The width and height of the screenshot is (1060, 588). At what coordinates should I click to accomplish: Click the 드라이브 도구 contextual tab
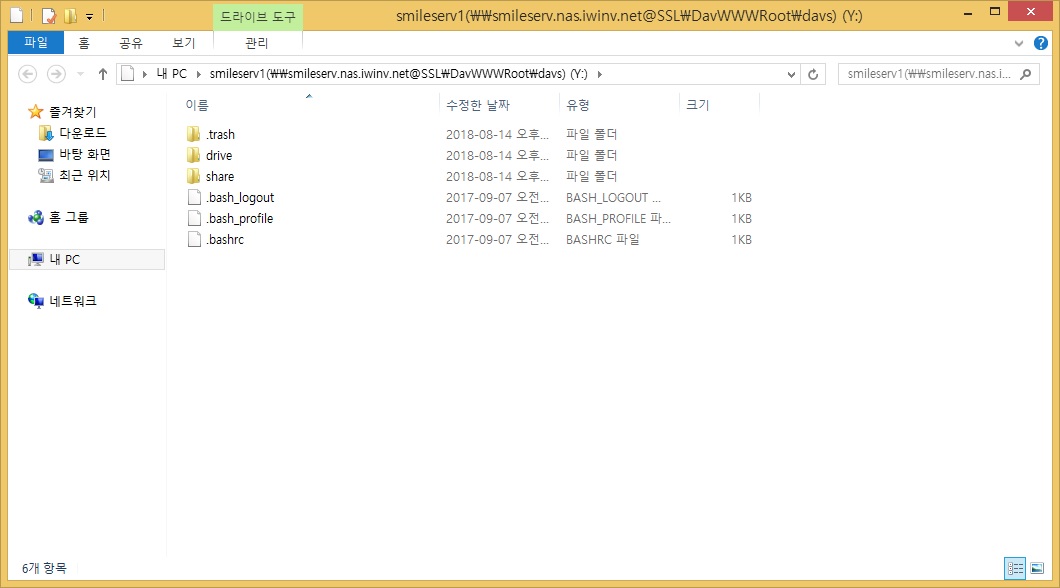coord(258,16)
